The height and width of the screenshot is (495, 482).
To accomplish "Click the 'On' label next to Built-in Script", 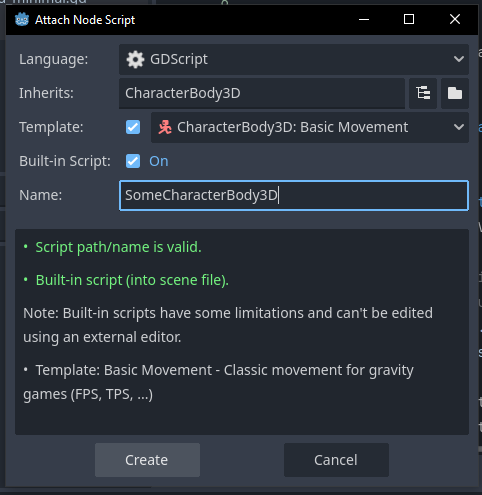I will click(159, 161).
